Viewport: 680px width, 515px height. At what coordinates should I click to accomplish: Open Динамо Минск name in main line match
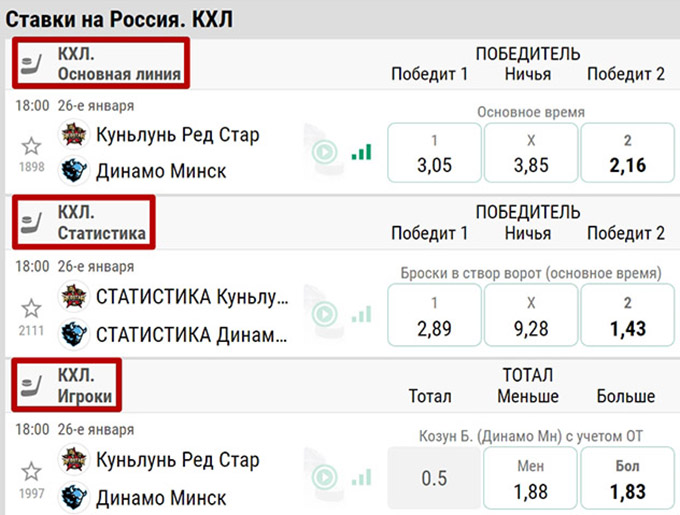[x=161, y=171]
